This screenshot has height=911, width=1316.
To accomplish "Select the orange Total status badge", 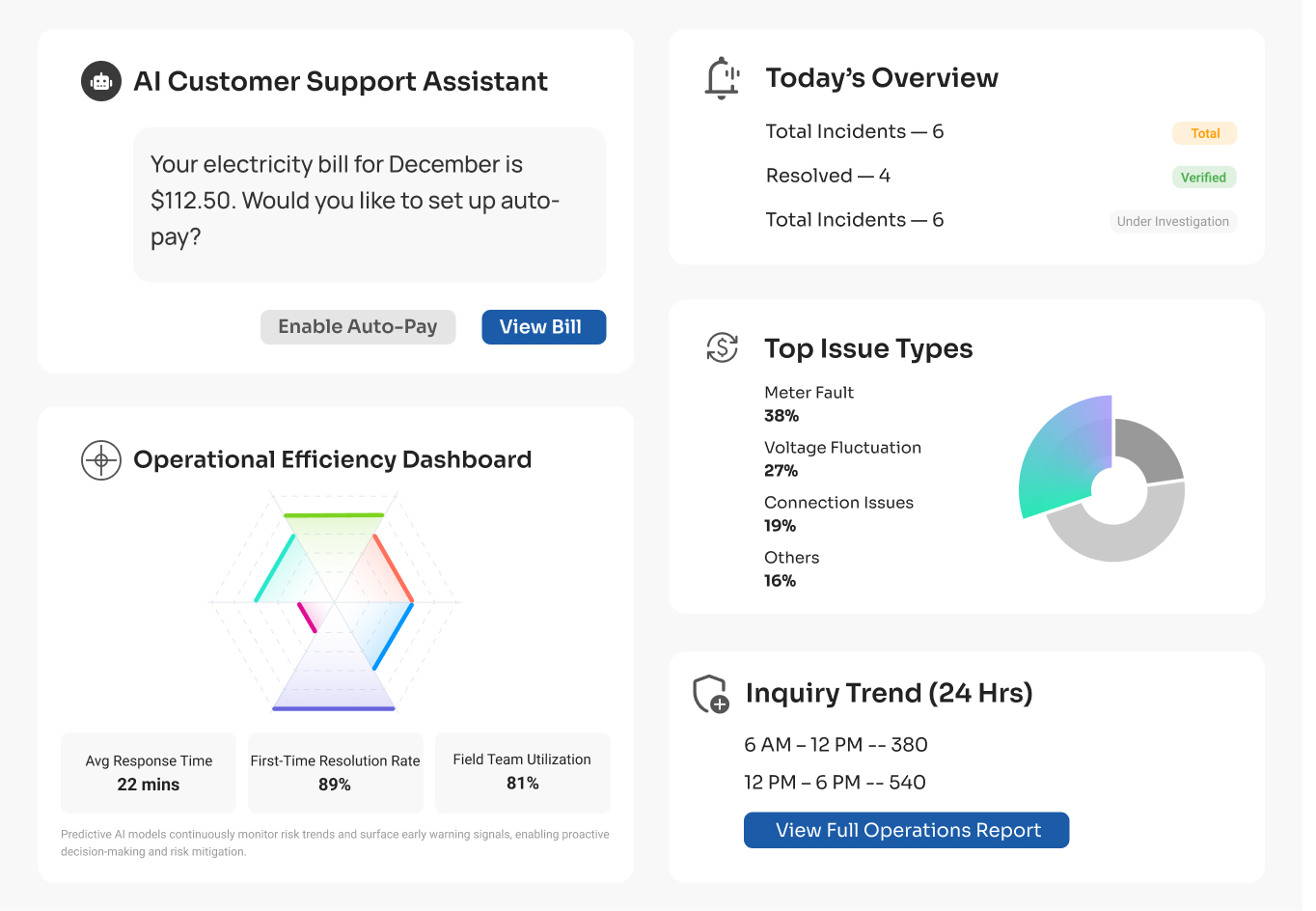I will (1204, 134).
